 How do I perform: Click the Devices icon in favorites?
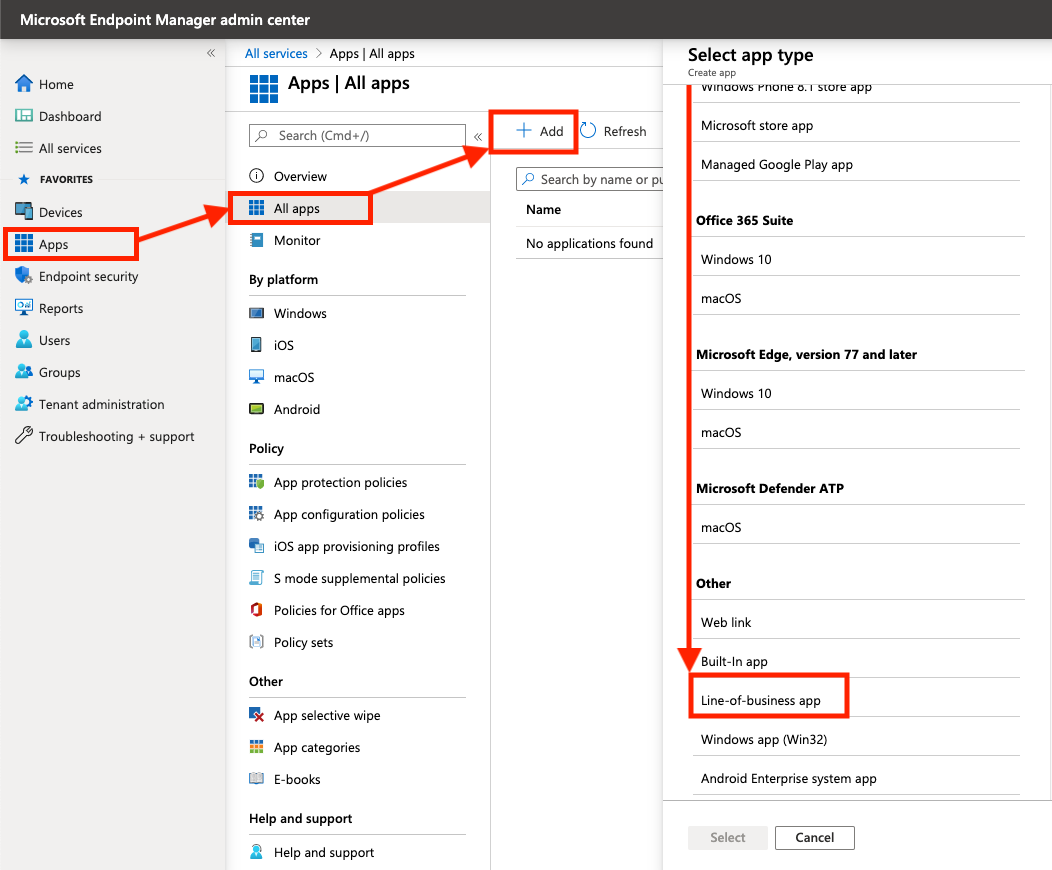point(24,212)
